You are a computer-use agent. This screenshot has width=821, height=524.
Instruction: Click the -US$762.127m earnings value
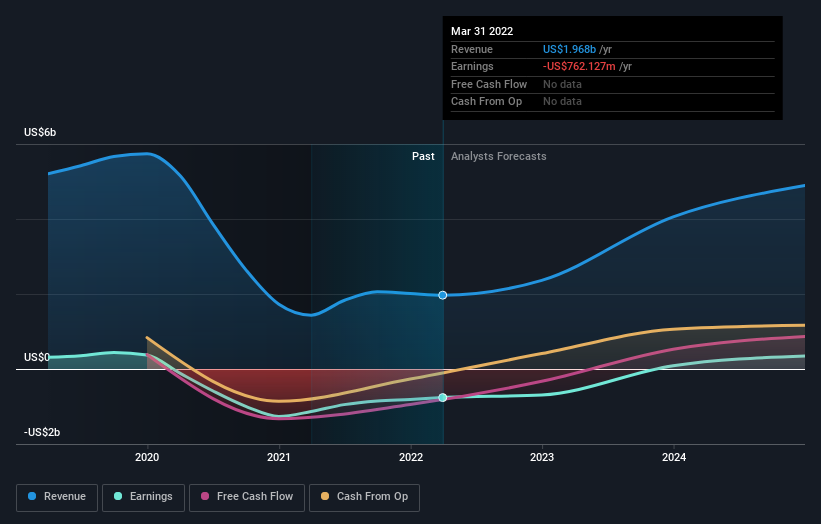point(579,66)
